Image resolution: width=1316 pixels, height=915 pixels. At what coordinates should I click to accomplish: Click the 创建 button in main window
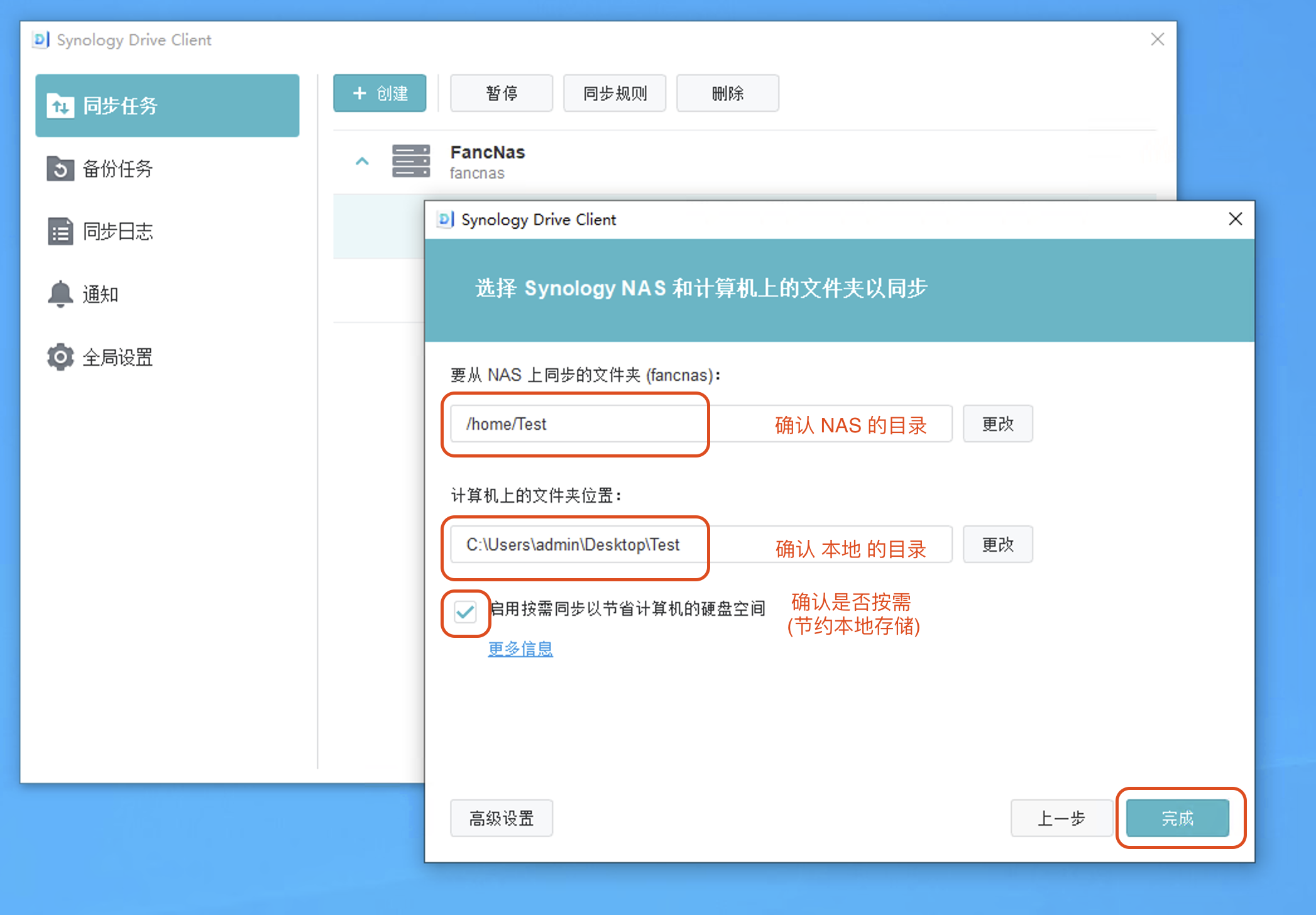(x=380, y=93)
